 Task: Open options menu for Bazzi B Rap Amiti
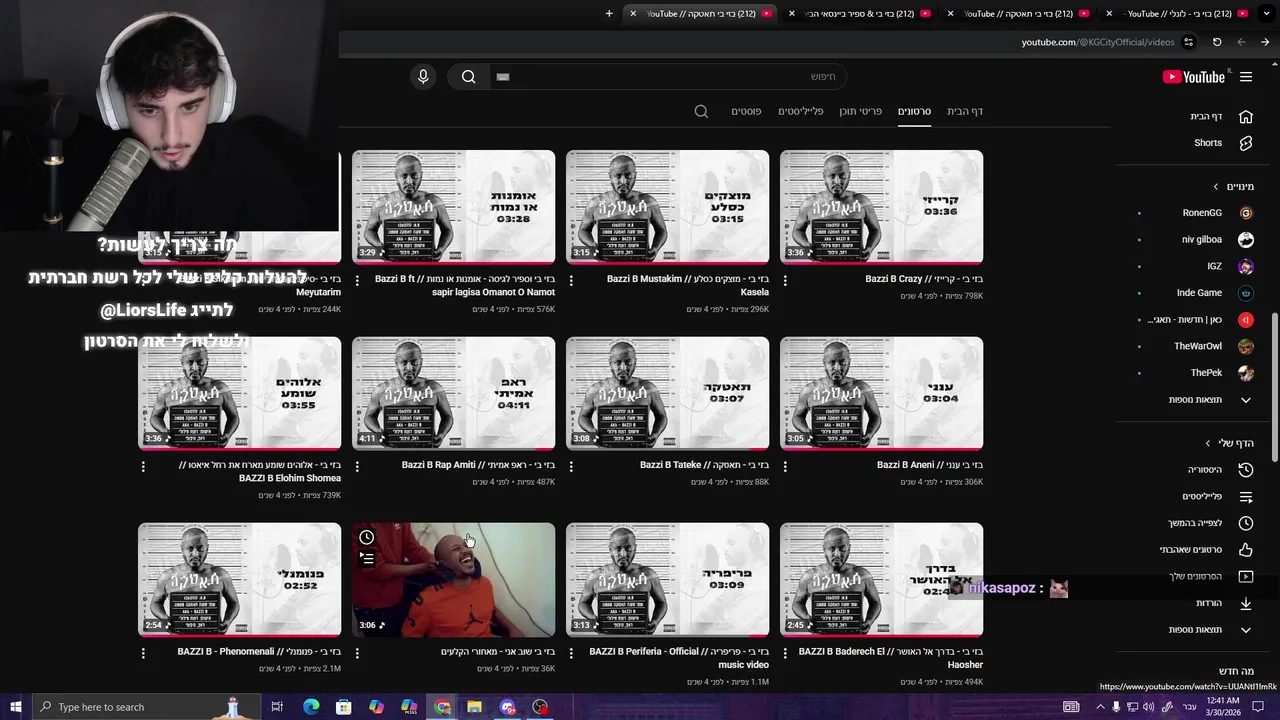[357, 466]
